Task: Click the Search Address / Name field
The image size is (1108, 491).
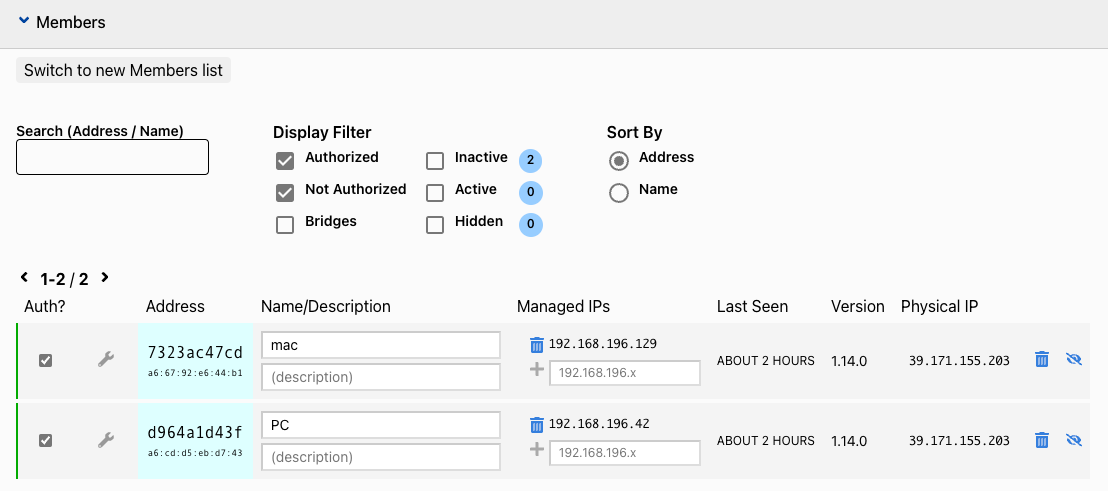Action: click(112, 157)
